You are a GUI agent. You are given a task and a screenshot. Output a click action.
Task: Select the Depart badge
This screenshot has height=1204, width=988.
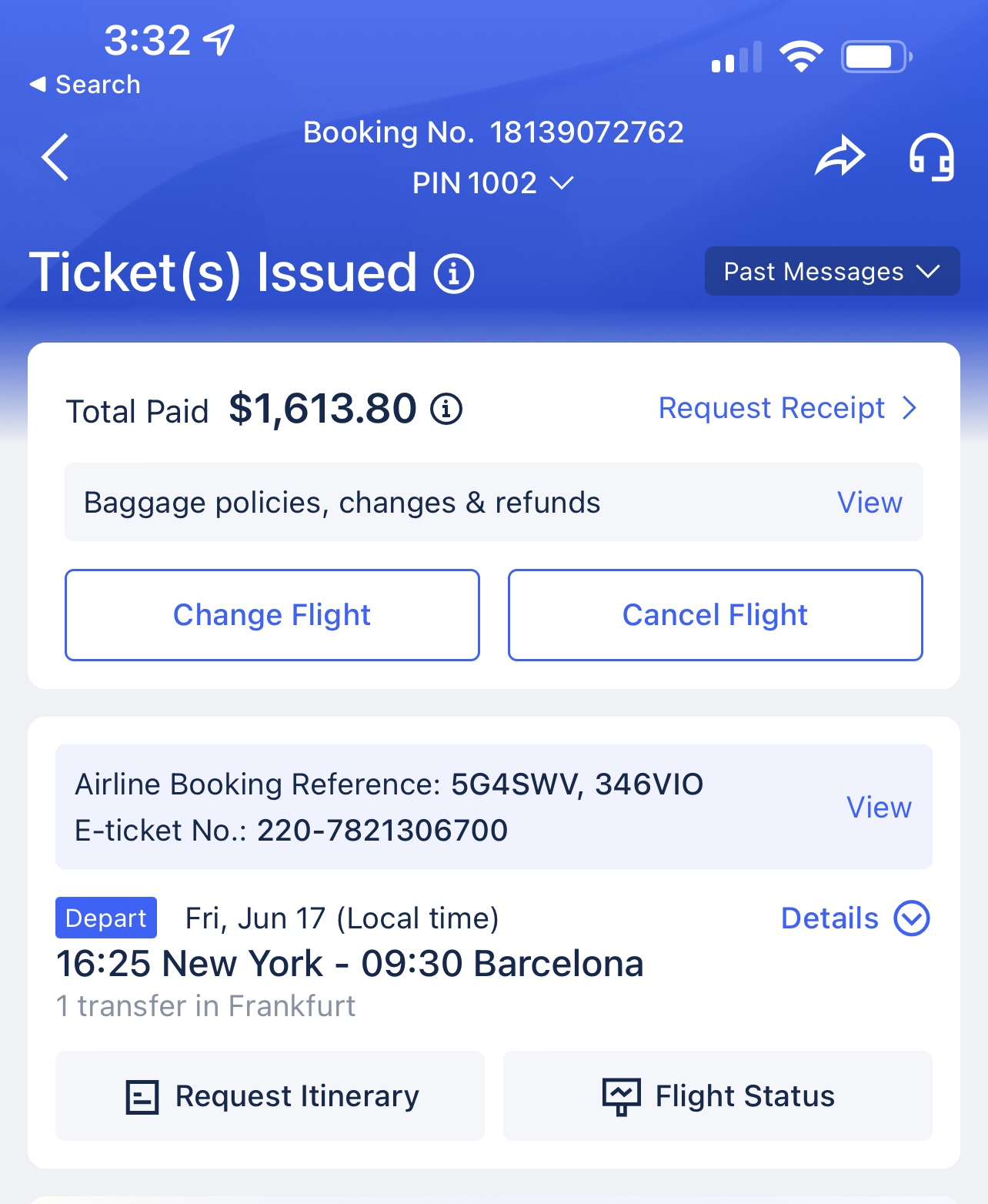(105, 918)
